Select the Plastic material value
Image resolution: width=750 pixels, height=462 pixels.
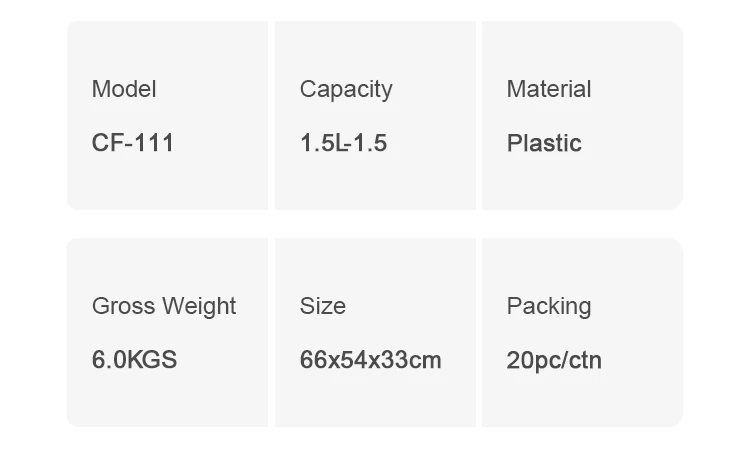click(544, 143)
